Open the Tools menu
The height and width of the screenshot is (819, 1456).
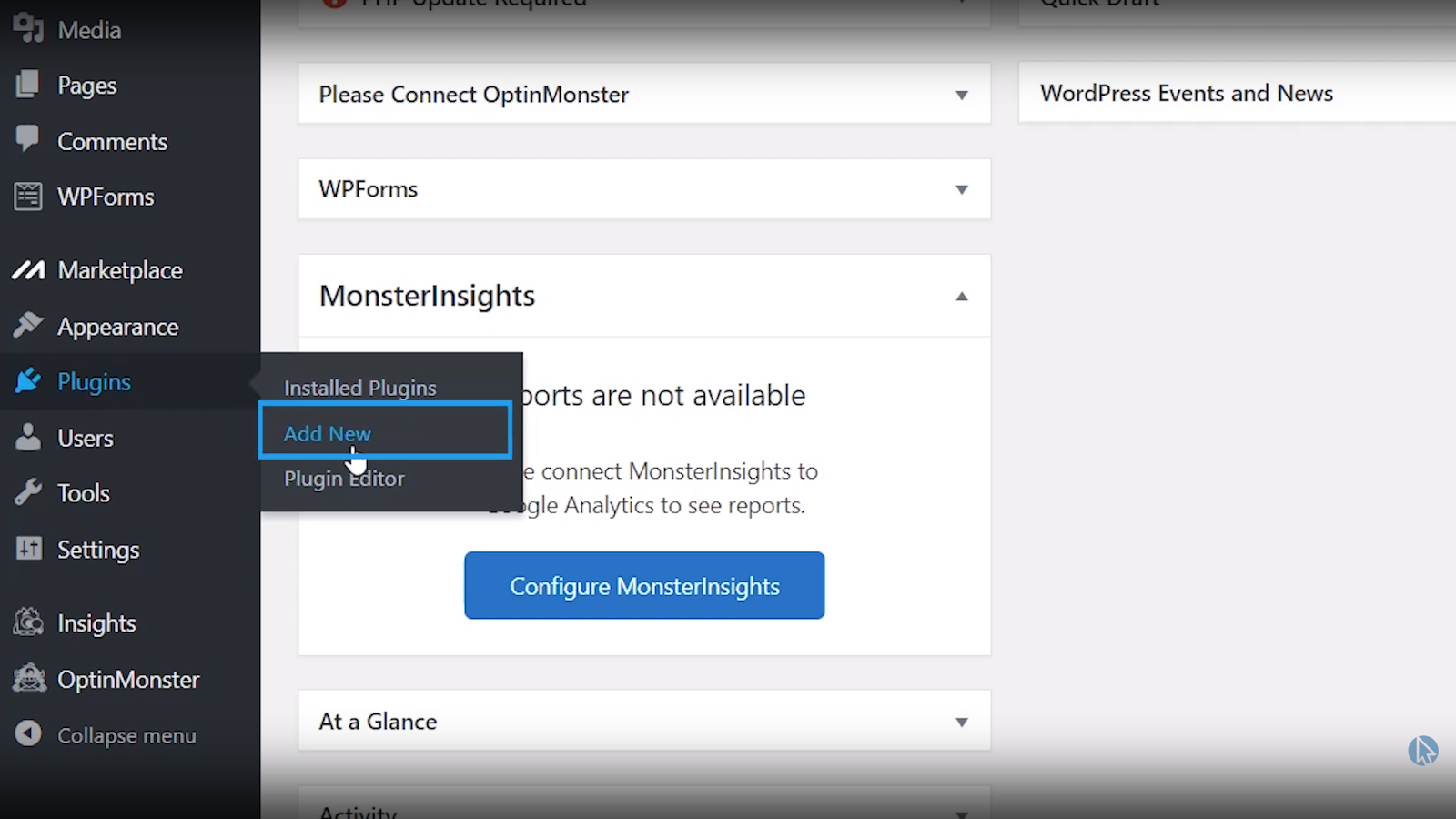pyautogui.click(x=84, y=493)
